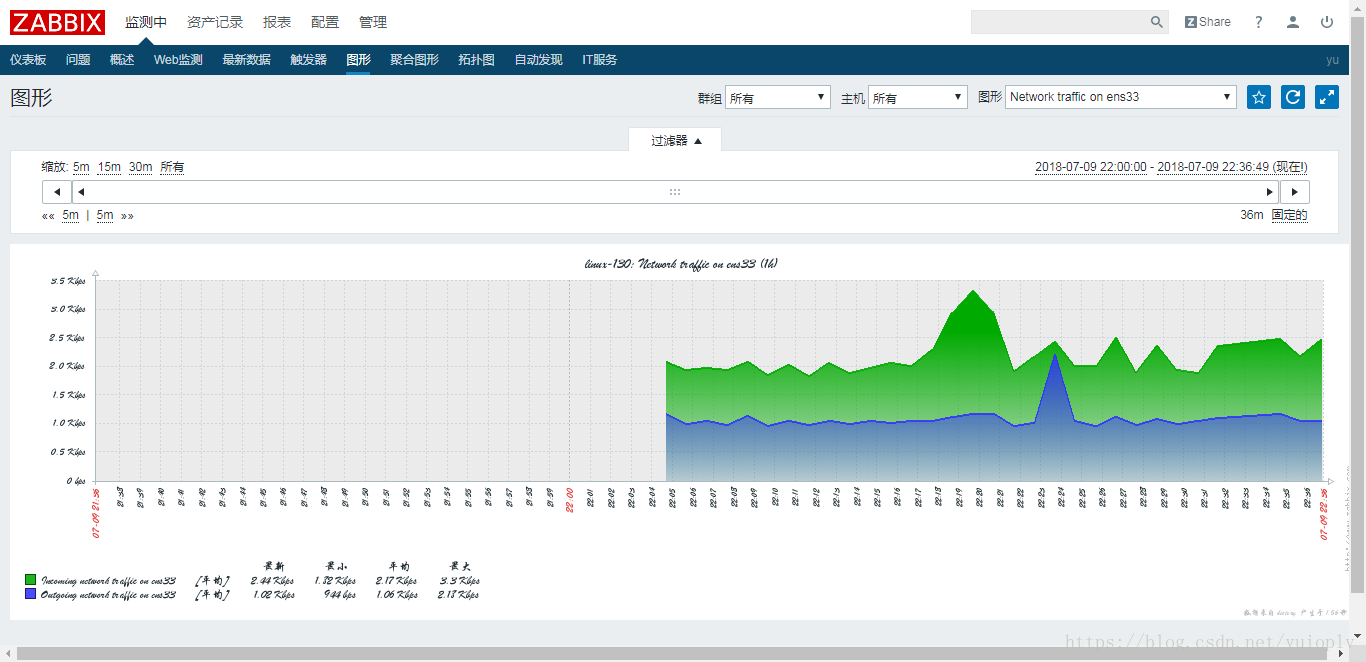The height and width of the screenshot is (662, 1366).
Task: Click the timeline left arrow button
Action: 57,192
